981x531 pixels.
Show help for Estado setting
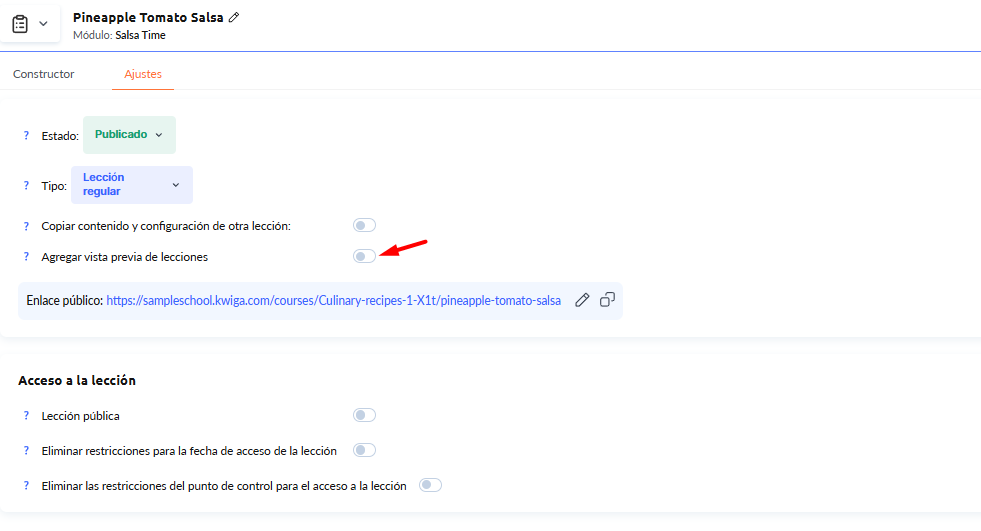[26, 136]
